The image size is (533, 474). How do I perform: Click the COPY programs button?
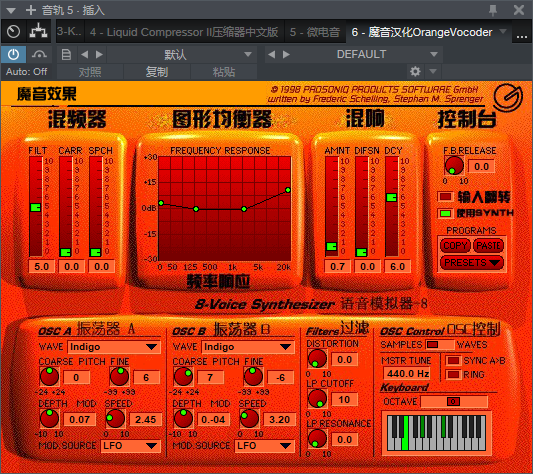tap(455, 246)
